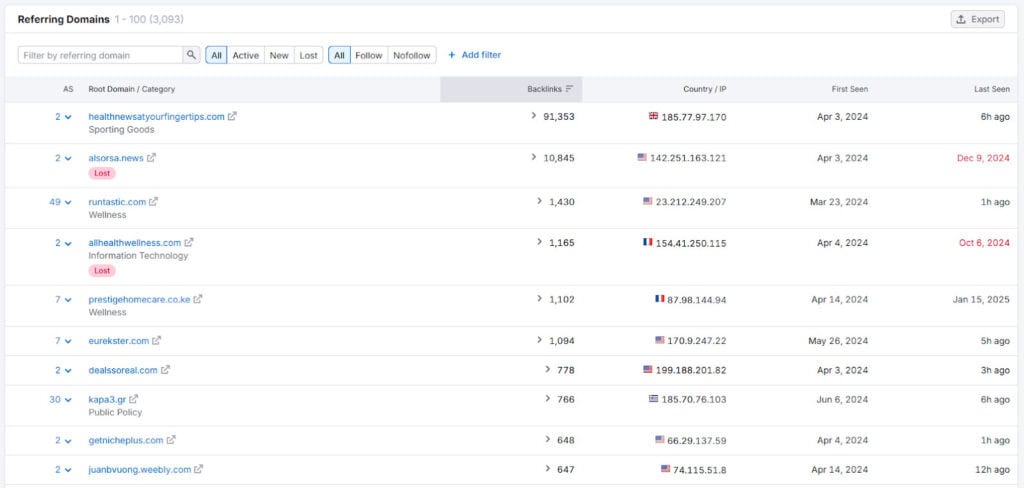Open external link icon beside juanbvuong.weebly.com
Image resolution: width=1024 pixels, height=488 pixels.
[199, 469]
